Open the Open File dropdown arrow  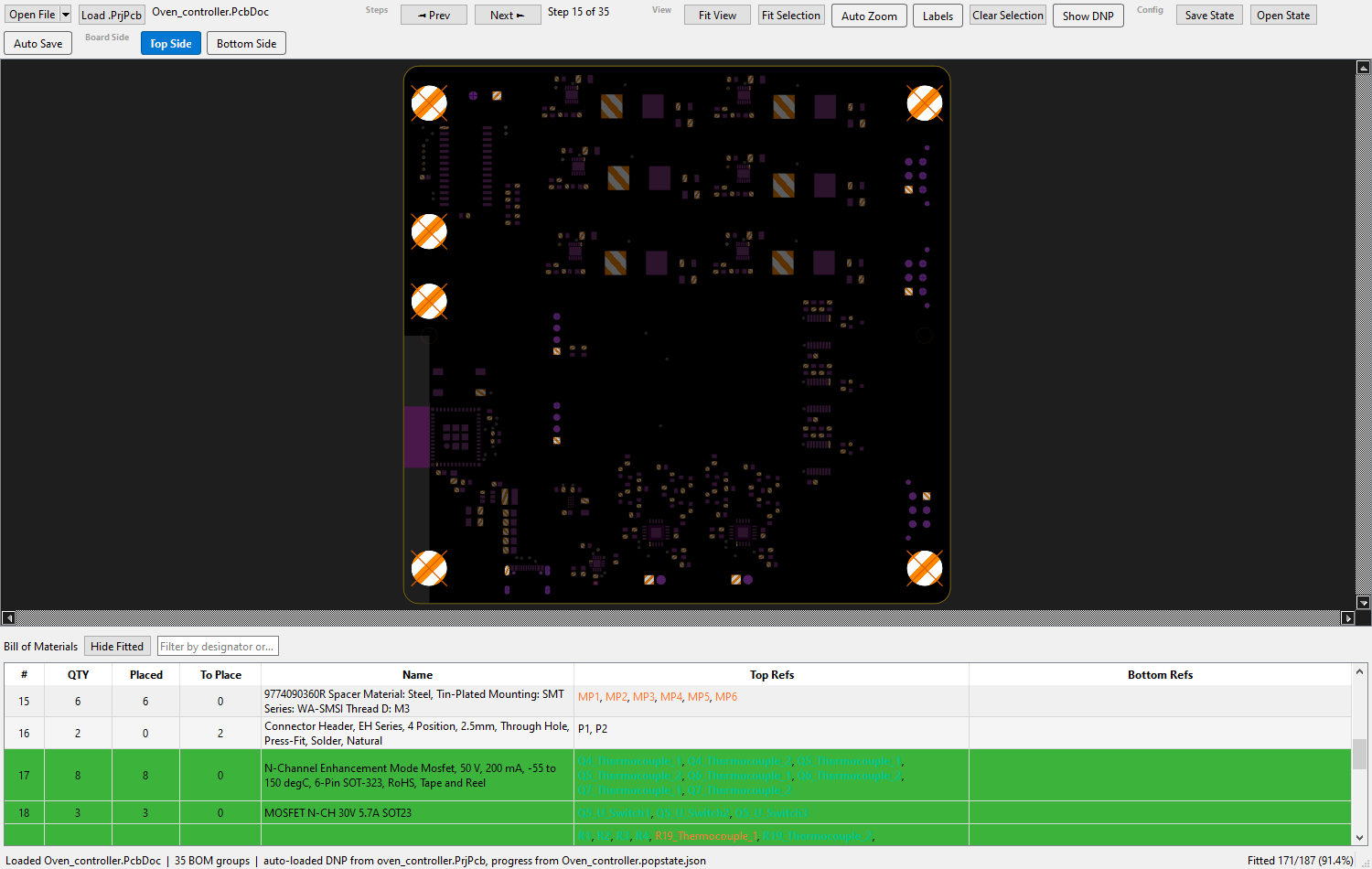[x=66, y=15]
